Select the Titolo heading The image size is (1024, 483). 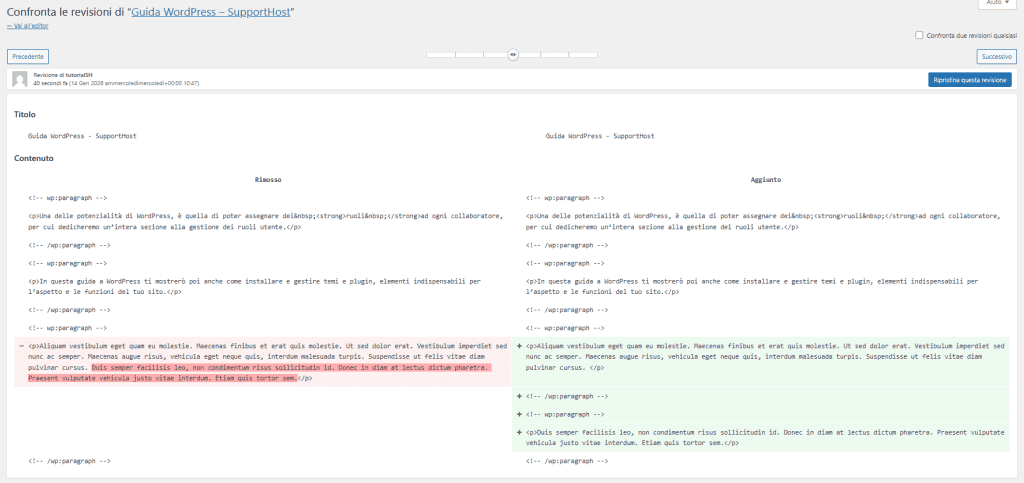[25, 114]
